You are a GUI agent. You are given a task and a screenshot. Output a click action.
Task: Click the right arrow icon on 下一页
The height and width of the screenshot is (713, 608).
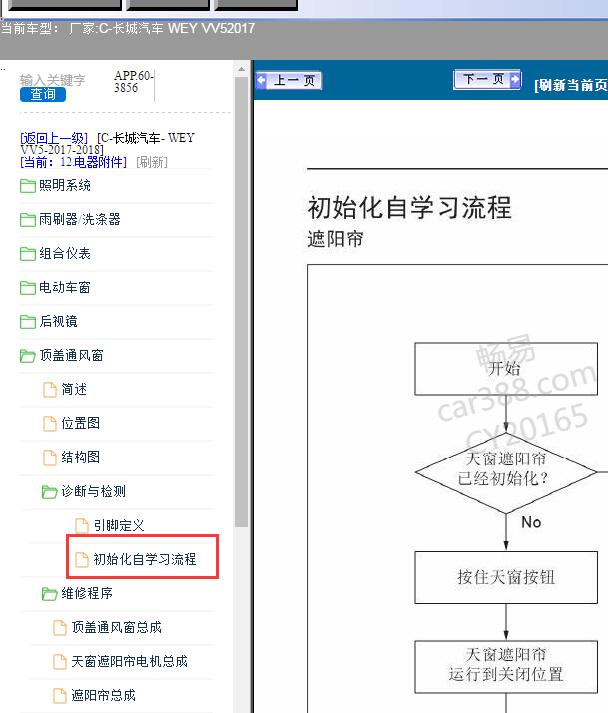514,80
